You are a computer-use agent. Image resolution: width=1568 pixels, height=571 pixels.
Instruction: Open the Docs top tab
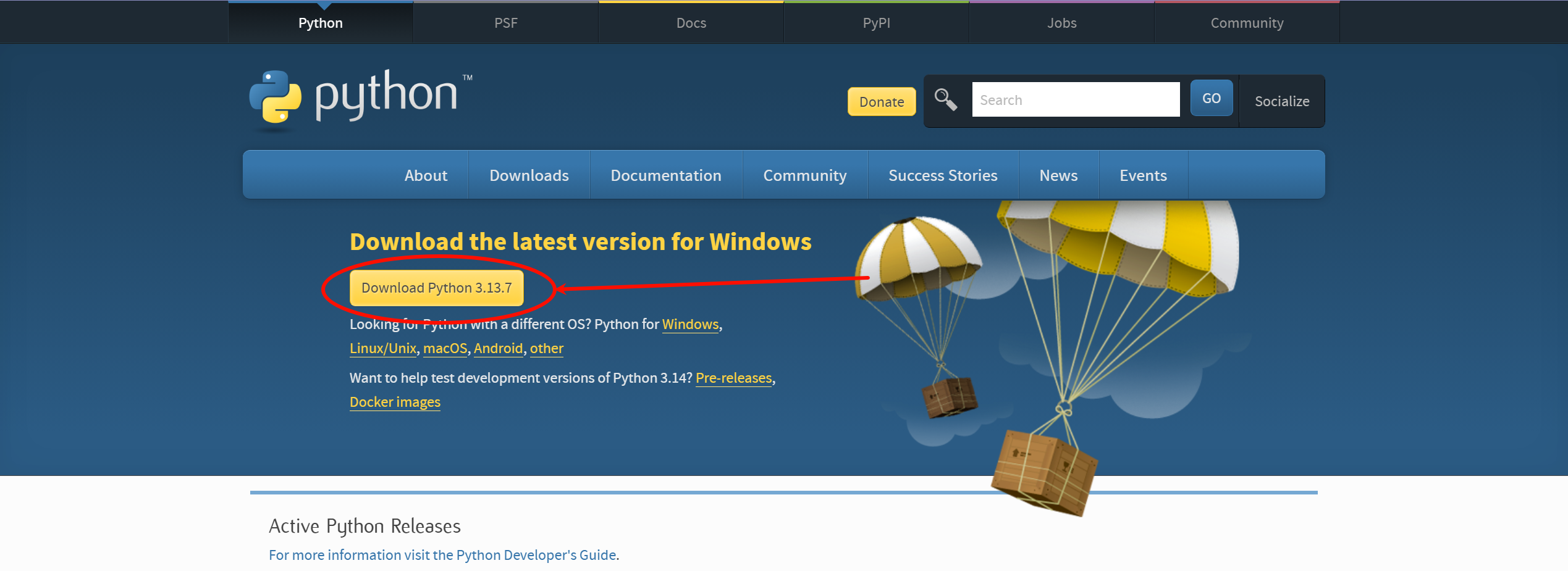click(691, 23)
